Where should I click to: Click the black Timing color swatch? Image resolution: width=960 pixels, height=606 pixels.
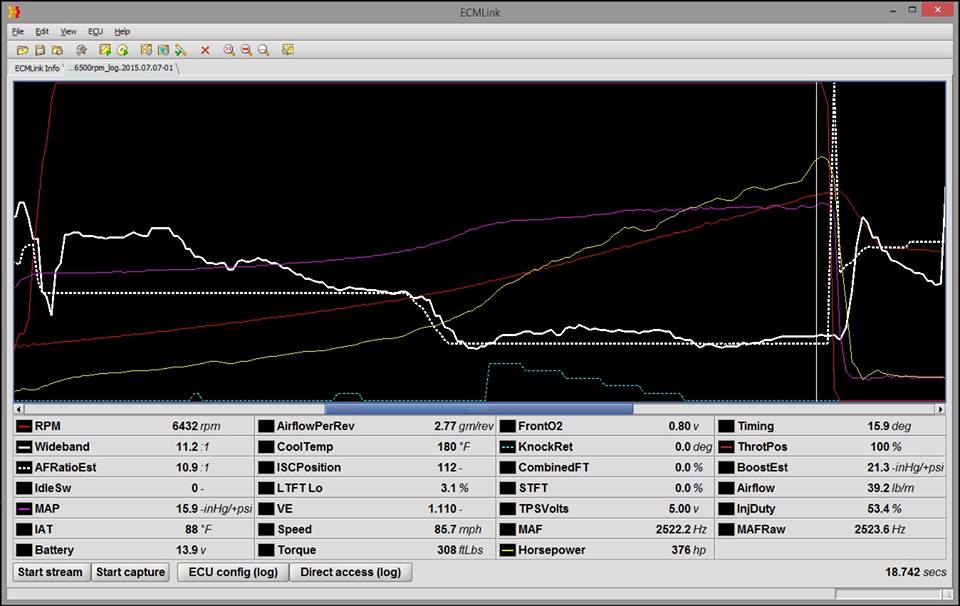(726, 426)
